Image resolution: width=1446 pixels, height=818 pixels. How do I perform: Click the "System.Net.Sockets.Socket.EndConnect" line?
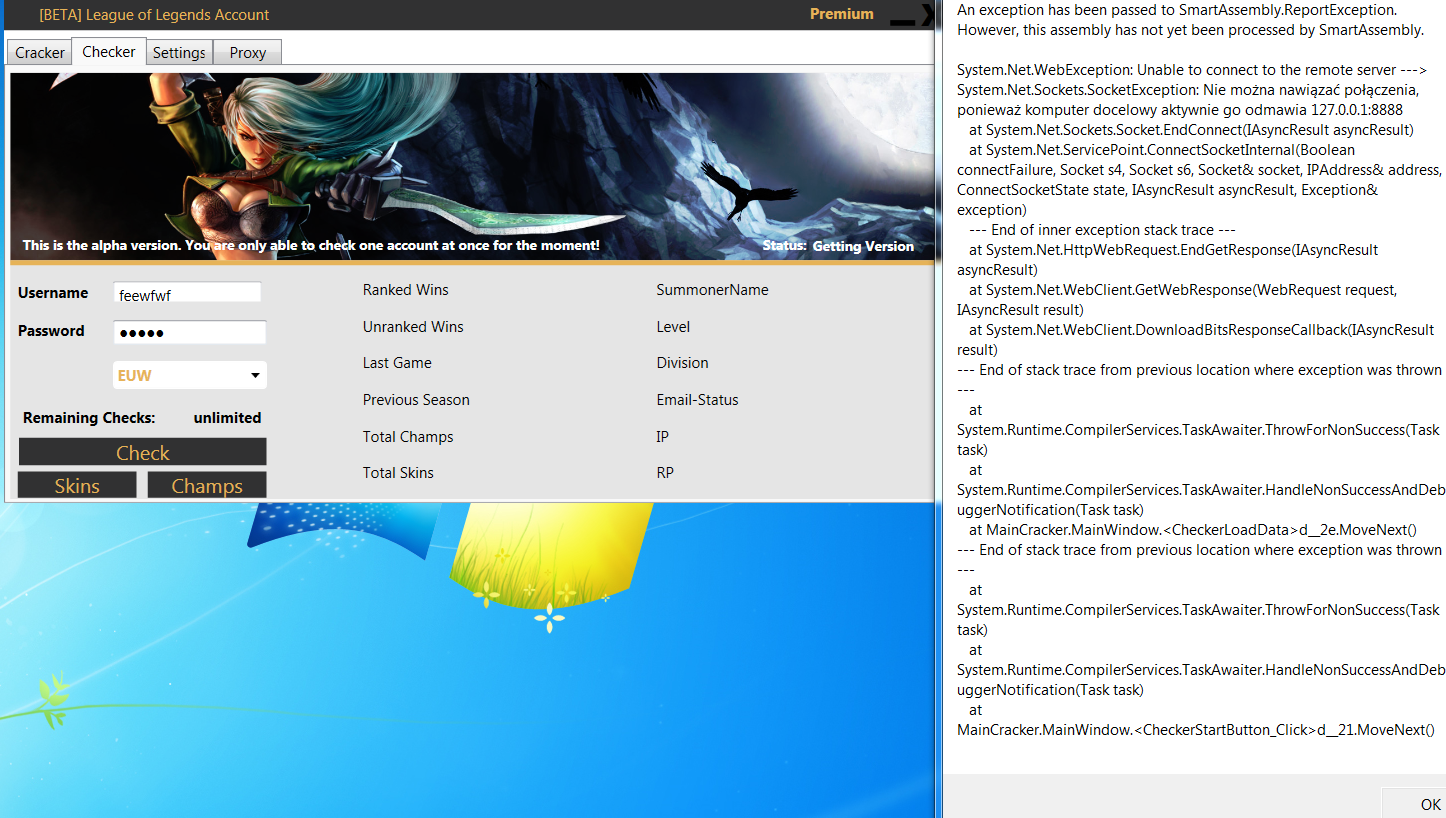pyautogui.click(x=1191, y=130)
